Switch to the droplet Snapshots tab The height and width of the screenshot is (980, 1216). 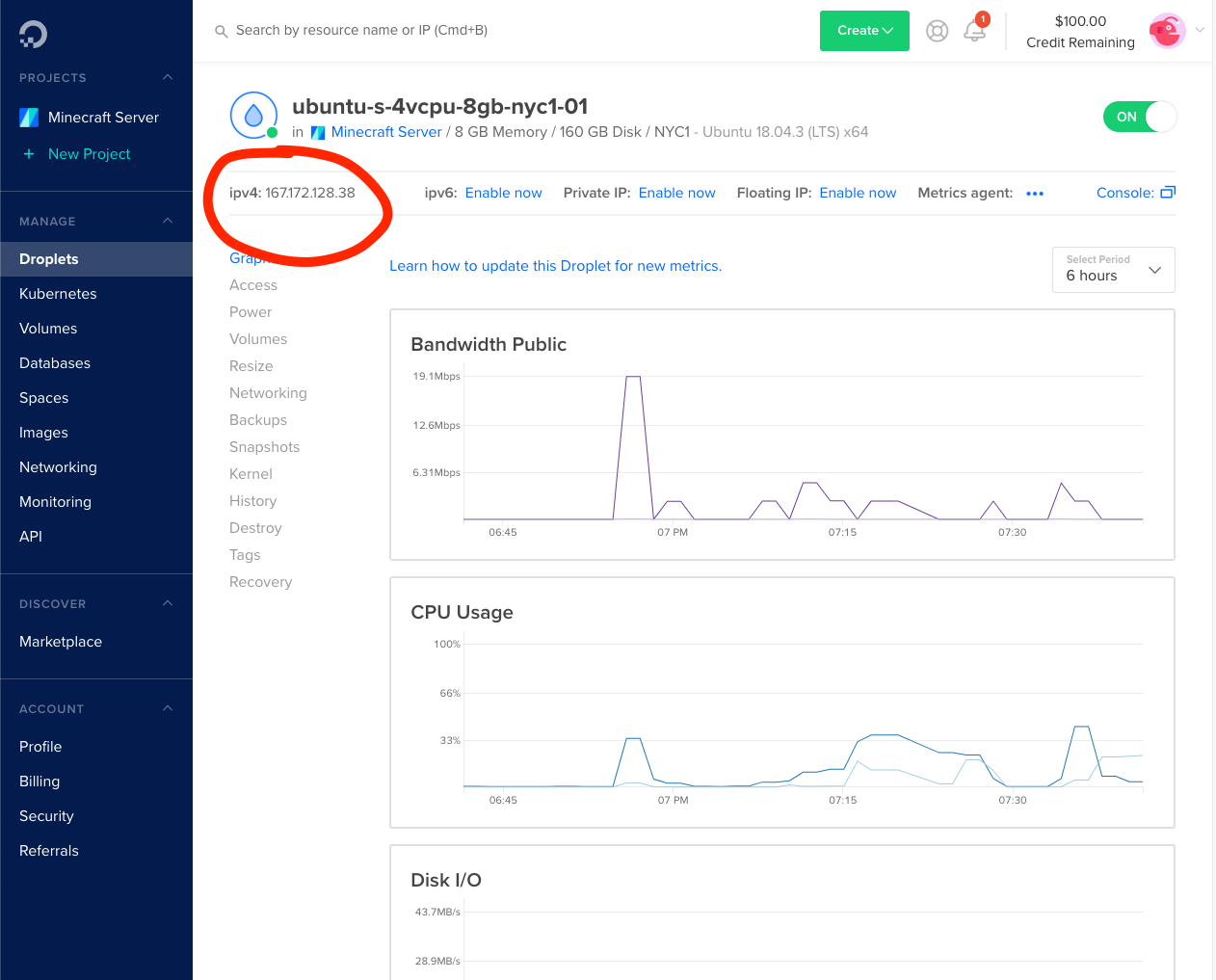coord(265,447)
